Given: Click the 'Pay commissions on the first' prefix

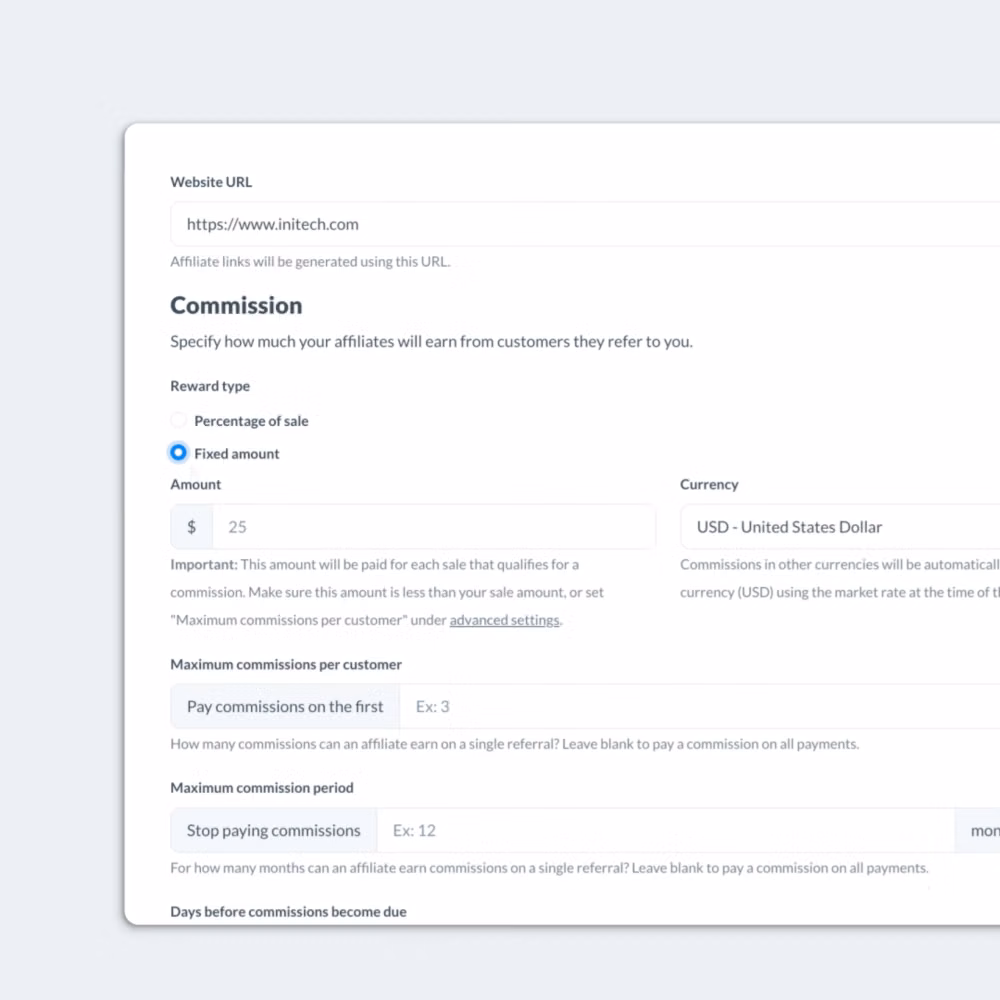Looking at the screenshot, I should pos(285,706).
